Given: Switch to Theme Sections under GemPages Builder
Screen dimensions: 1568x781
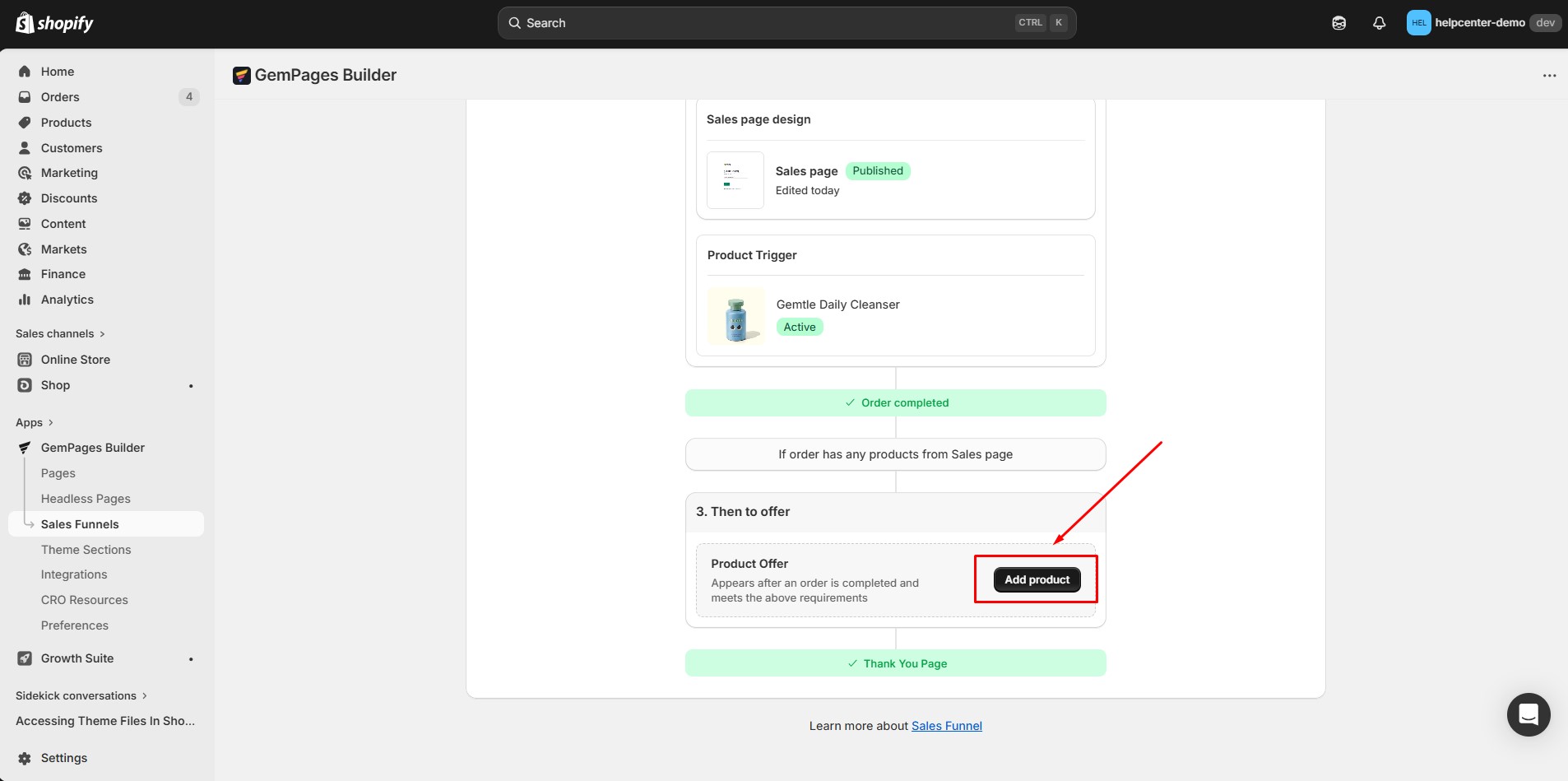Looking at the screenshot, I should [x=86, y=549].
